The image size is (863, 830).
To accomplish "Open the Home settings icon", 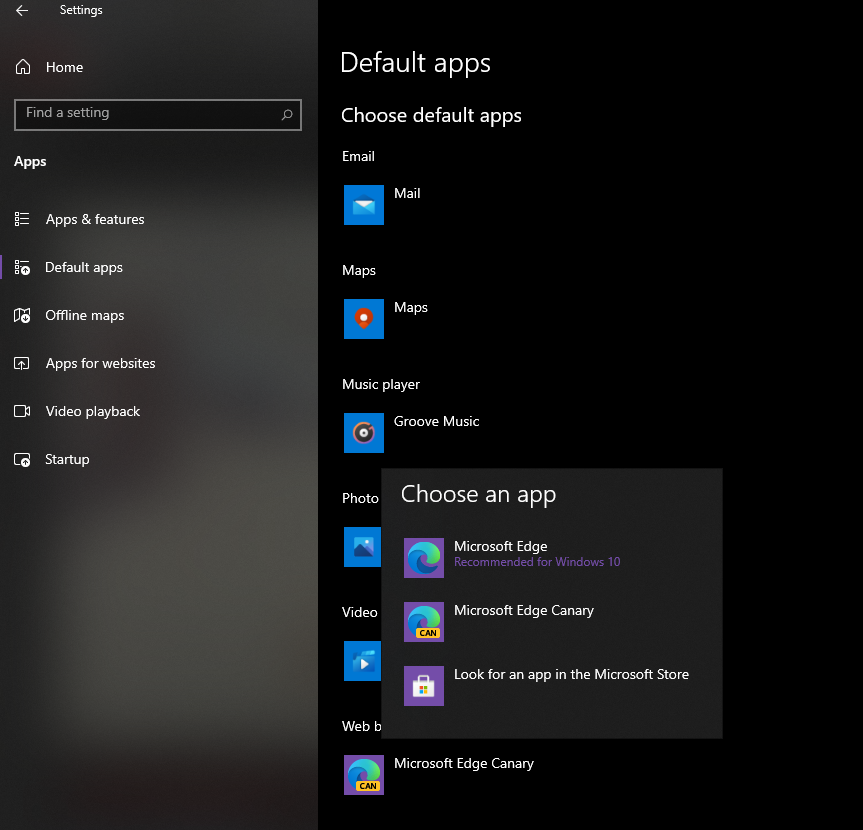I will click(23, 67).
